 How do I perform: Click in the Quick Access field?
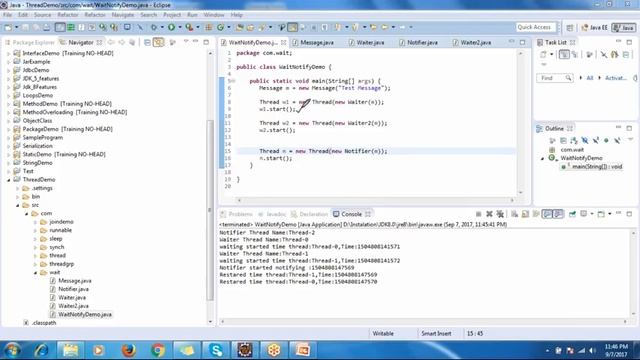pyautogui.click(x=536, y=27)
